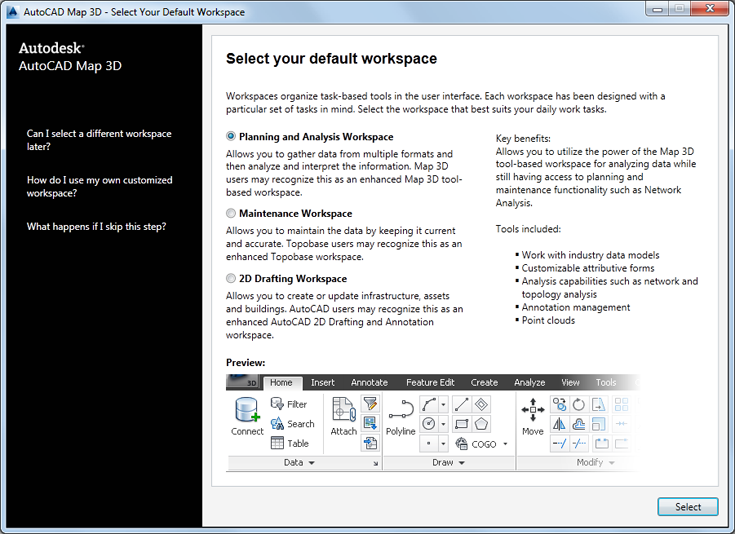
Task: Select the 2D Drafting Workspace radio button
Action: (x=231, y=278)
